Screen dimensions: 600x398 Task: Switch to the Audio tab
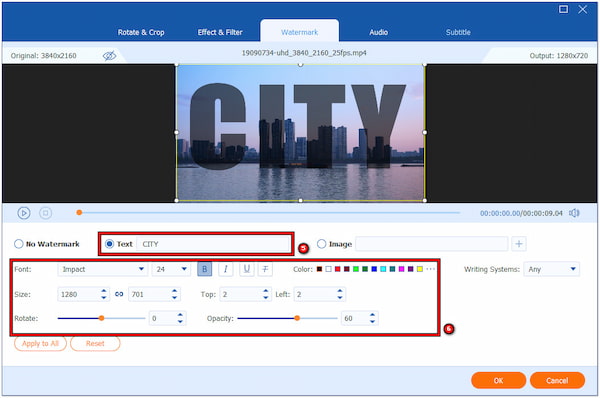pos(378,32)
